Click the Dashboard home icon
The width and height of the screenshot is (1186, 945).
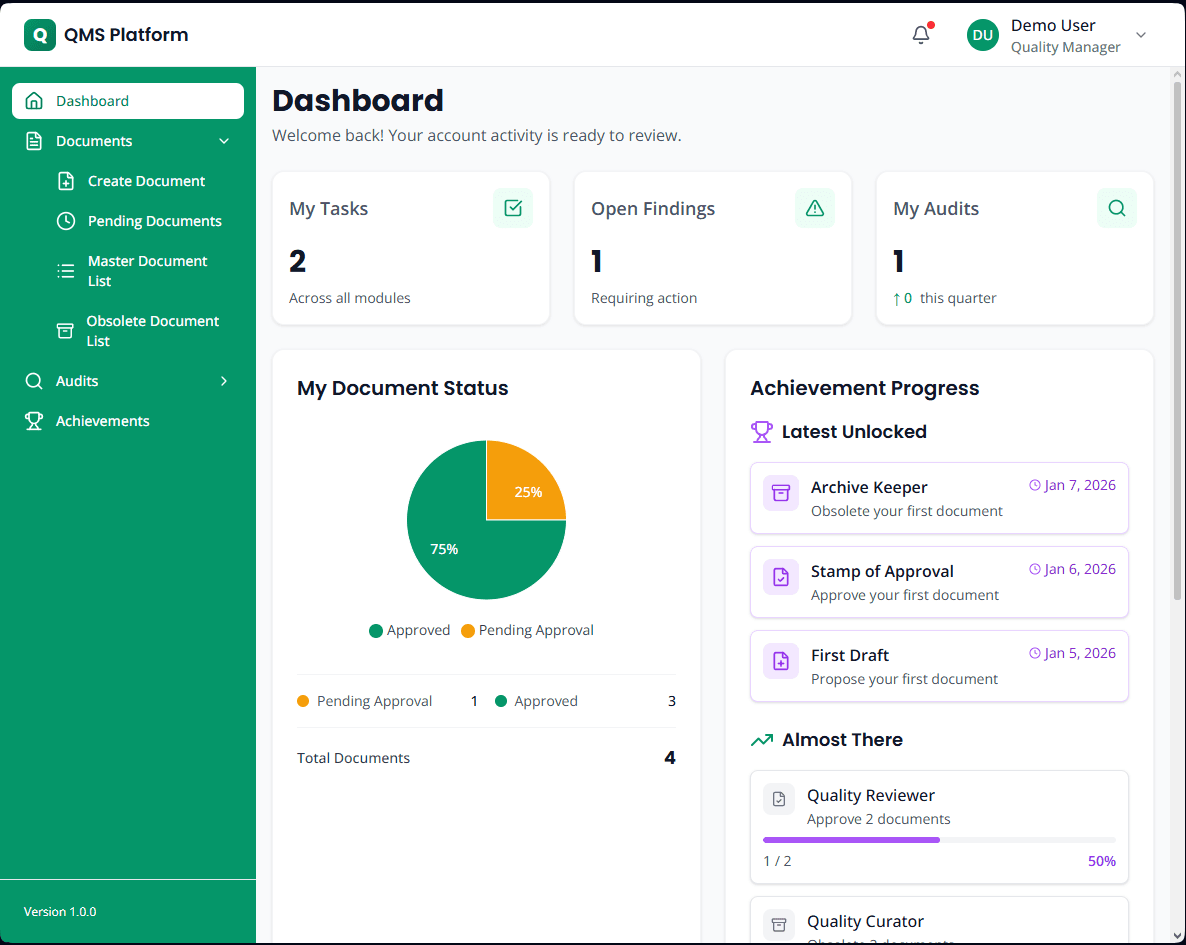click(34, 101)
